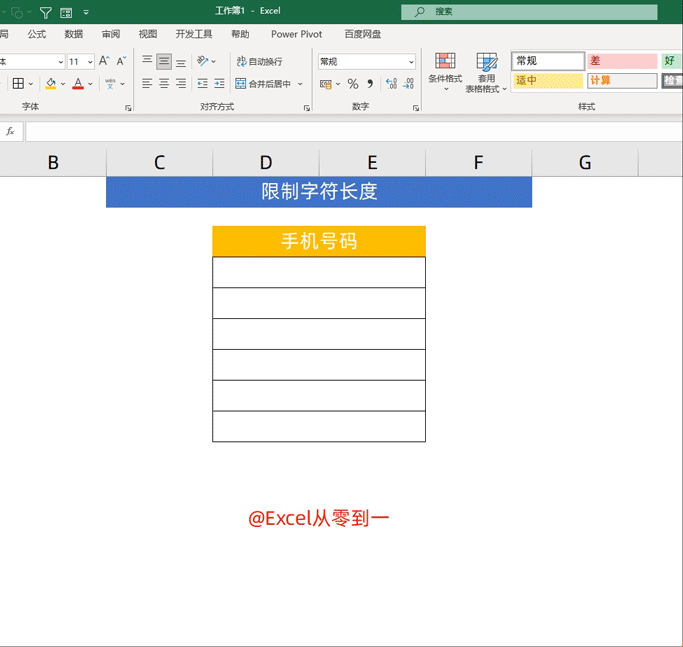The image size is (683, 647).
Task: Click the increase font size icon
Action: 104,61
